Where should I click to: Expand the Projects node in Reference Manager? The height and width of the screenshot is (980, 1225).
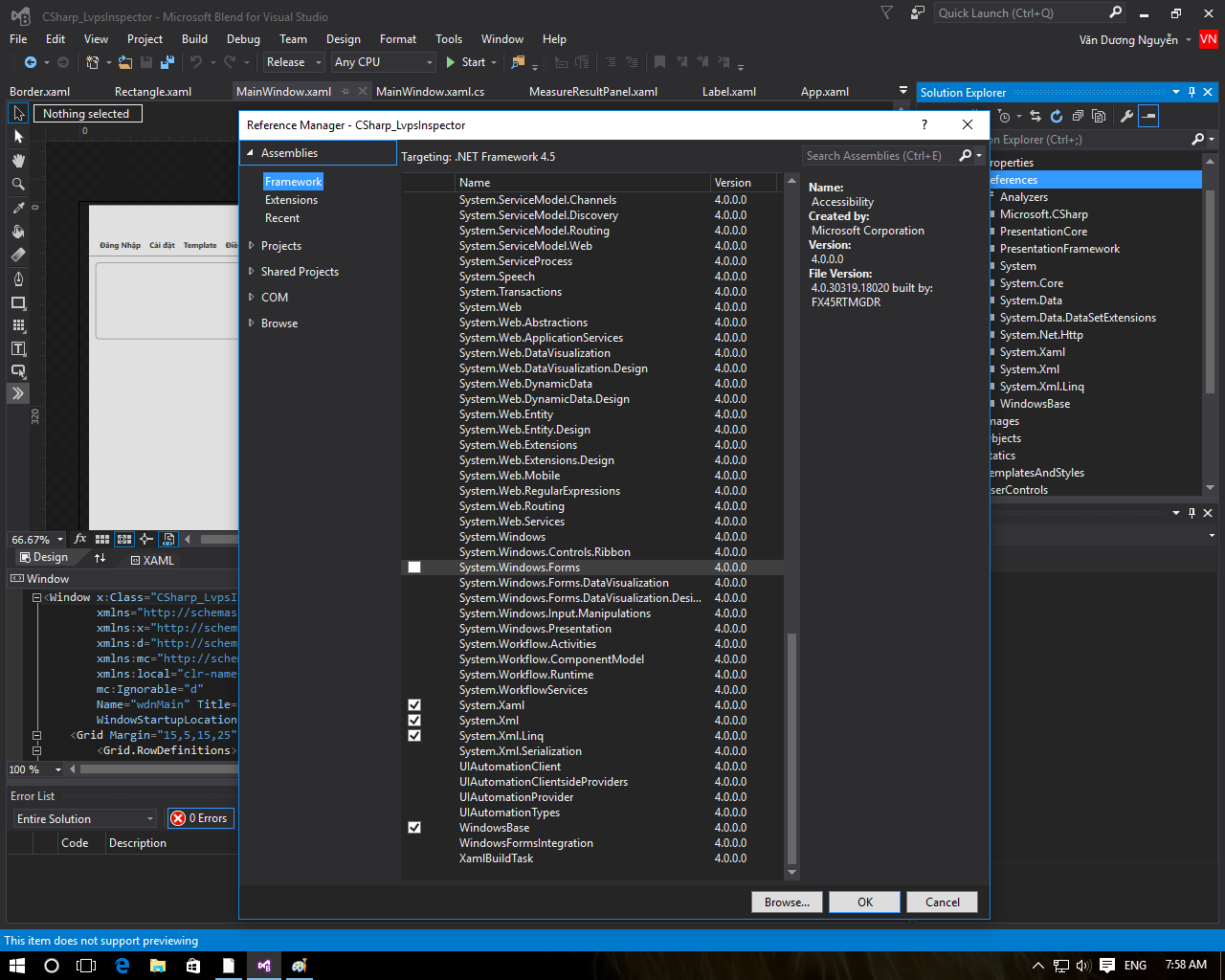(x=252, y=246)
